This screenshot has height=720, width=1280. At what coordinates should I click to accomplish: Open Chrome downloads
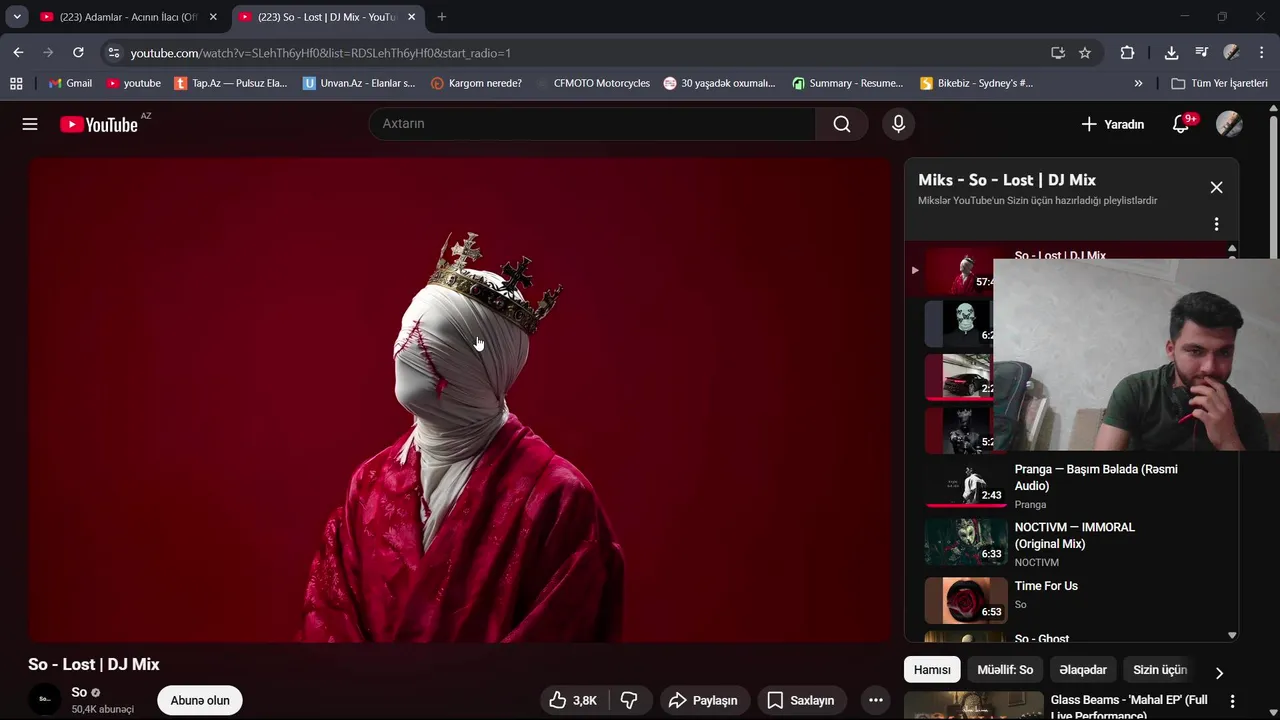(x=1172, y=53)
